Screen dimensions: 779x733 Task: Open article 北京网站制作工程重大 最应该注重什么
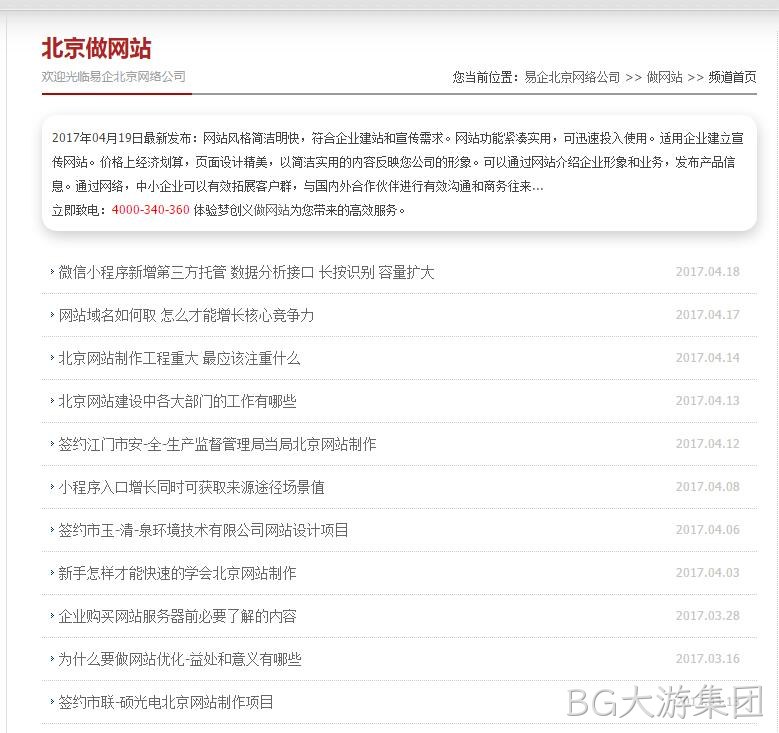point(179,358)
